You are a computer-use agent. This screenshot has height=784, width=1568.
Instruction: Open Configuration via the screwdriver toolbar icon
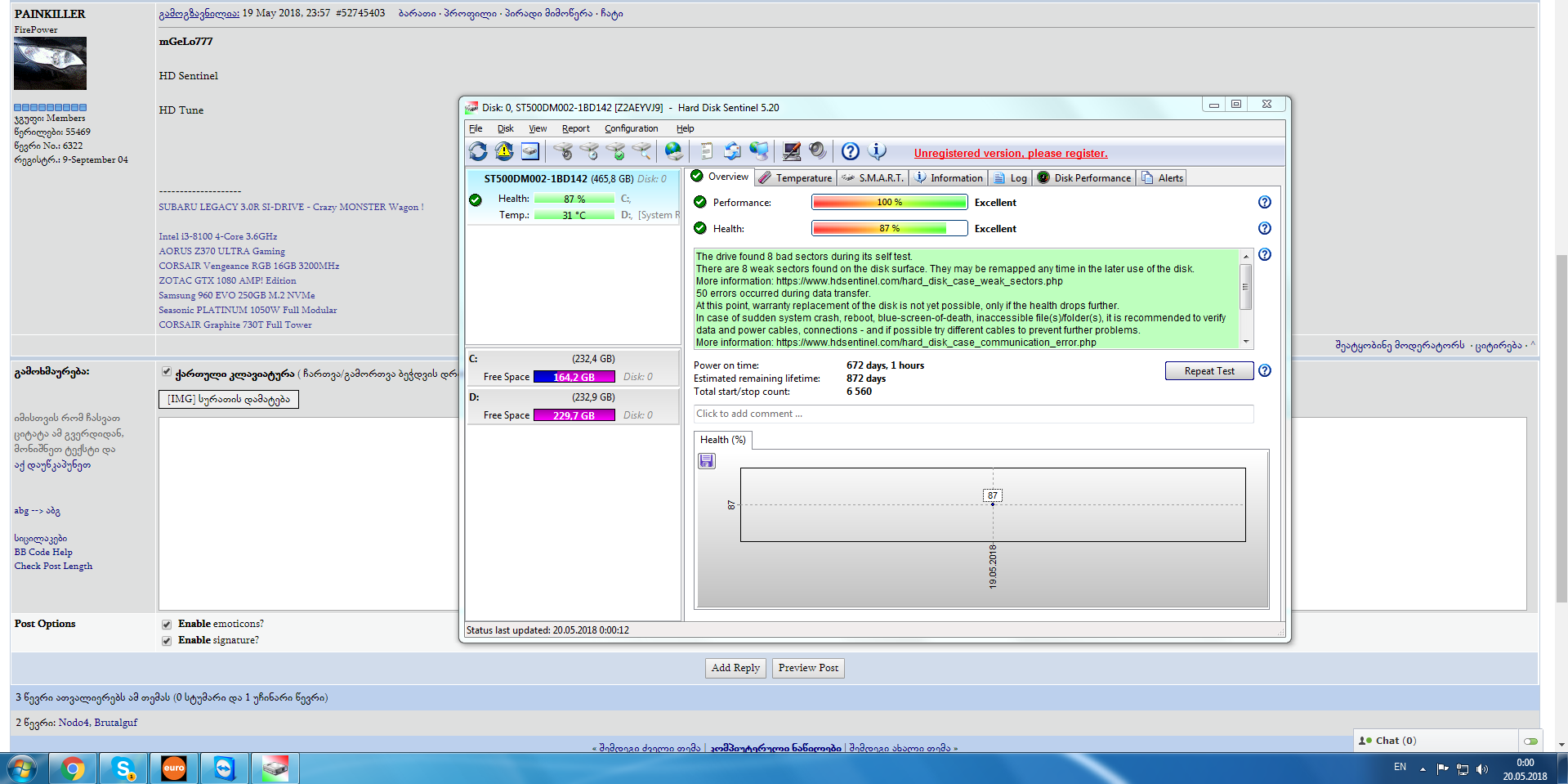pos(791,151)
